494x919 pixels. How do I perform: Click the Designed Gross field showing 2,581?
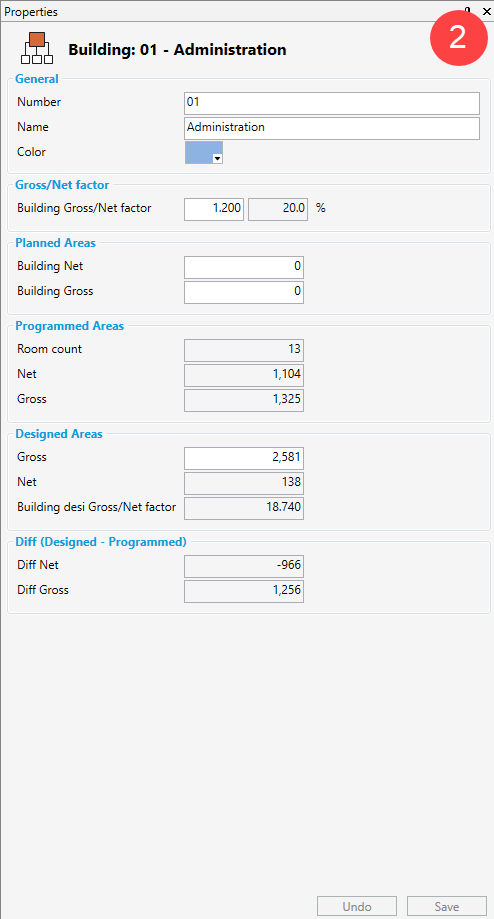point(244,458)
